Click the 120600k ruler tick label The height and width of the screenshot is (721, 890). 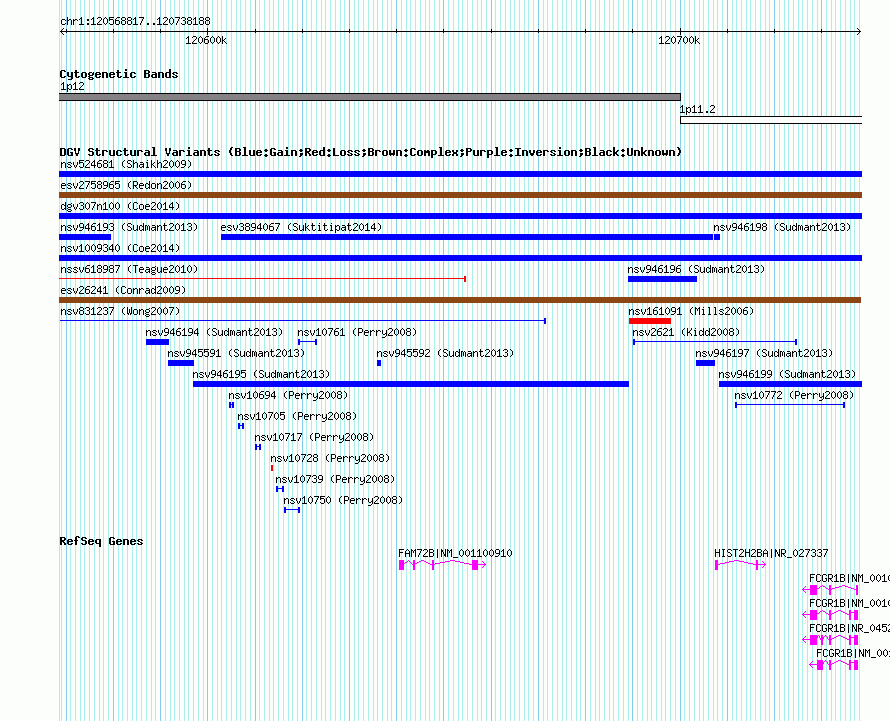point(205,41)
